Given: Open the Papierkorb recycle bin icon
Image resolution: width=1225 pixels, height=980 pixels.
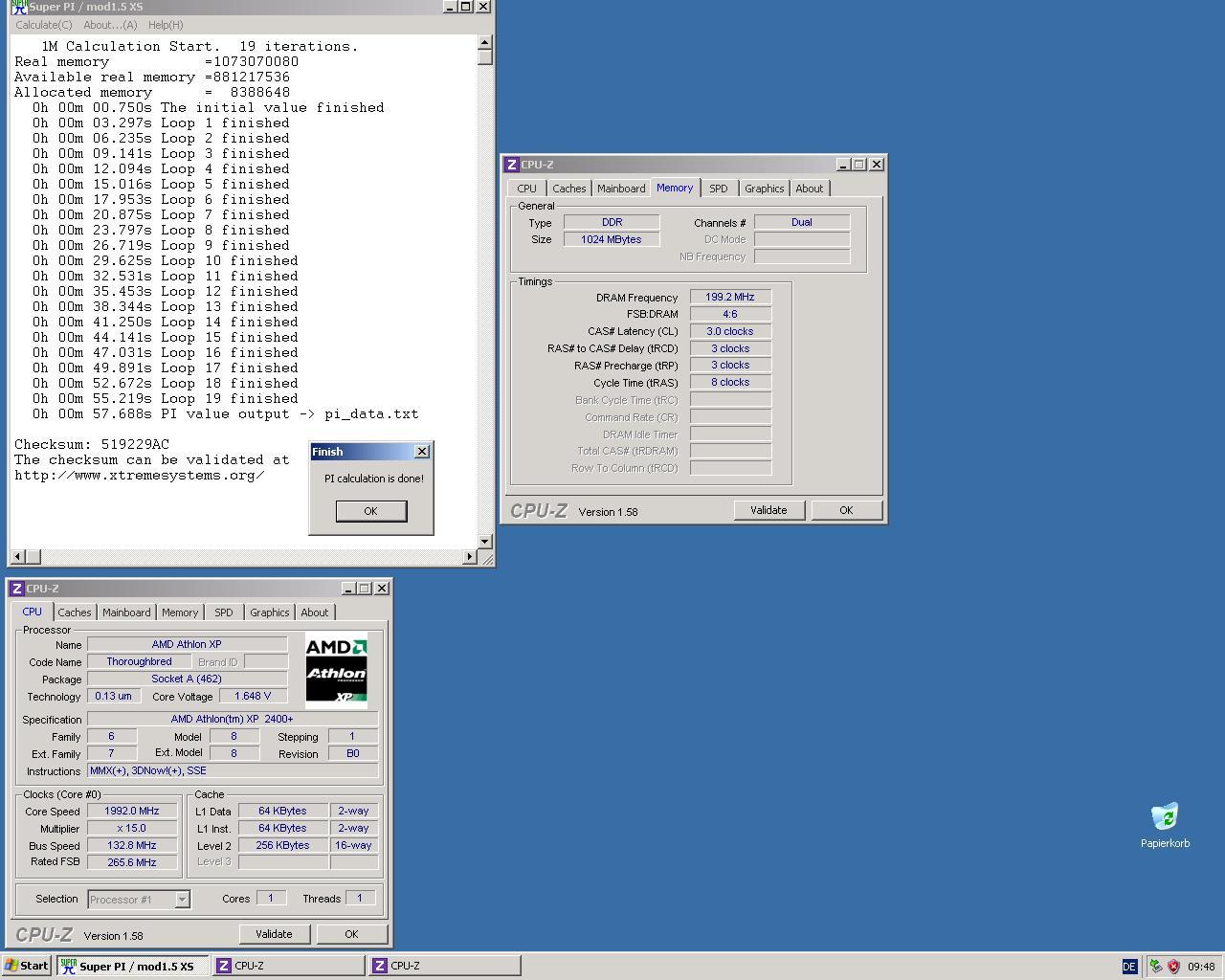Looking at the screenshot, I should (1165, 825).
